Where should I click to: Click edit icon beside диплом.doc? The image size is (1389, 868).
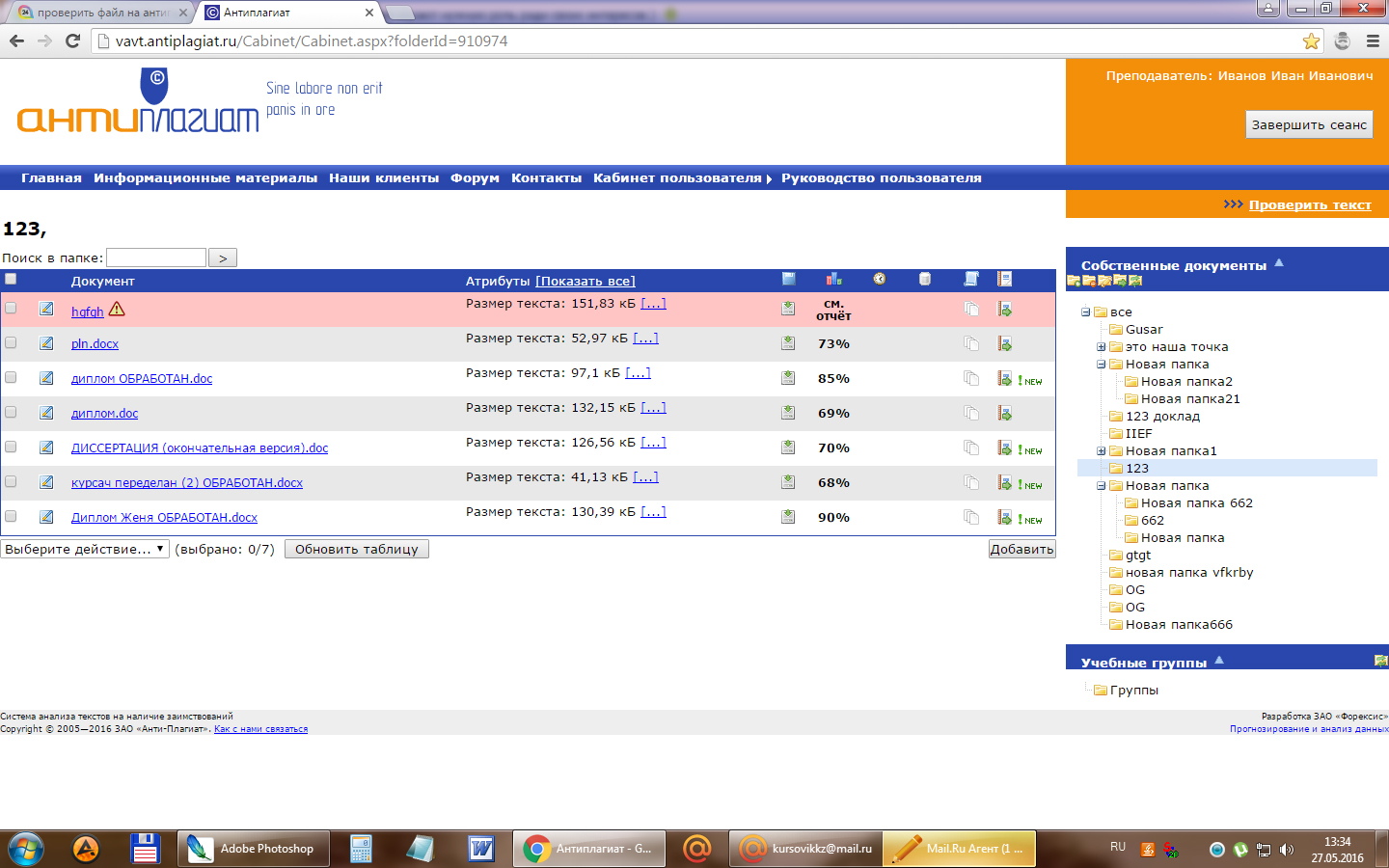pos(46,413)
